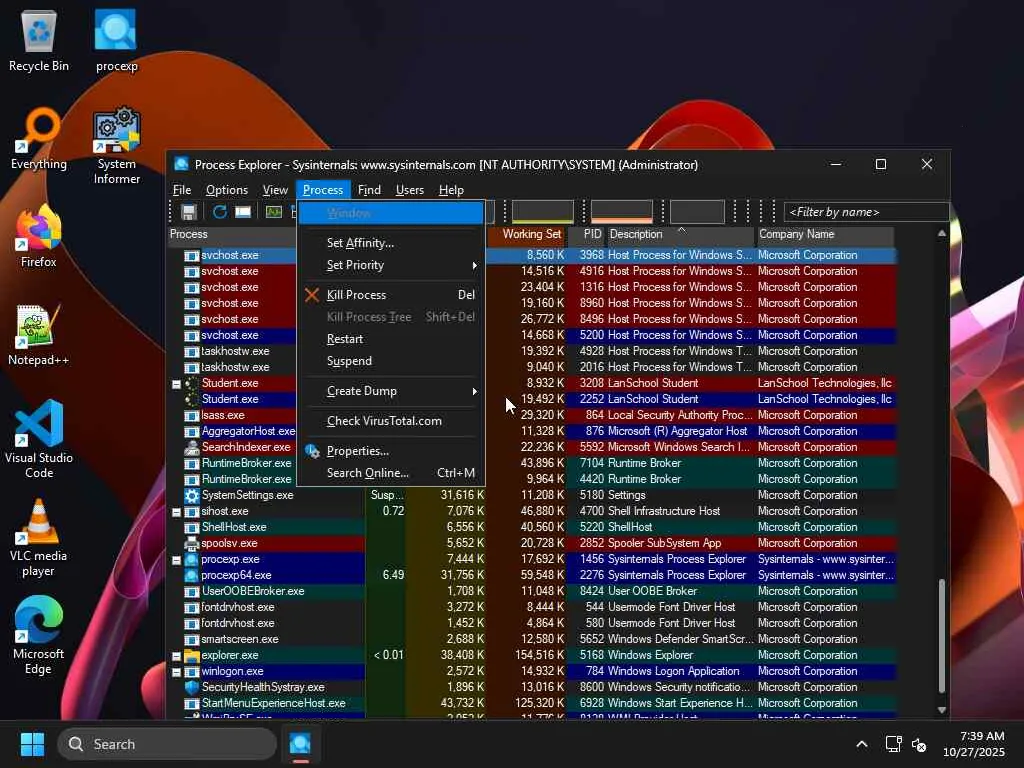Screen dimensions: 1024x768
Task: Sort by the Working Set column header
Action: [x=526, y=234]
